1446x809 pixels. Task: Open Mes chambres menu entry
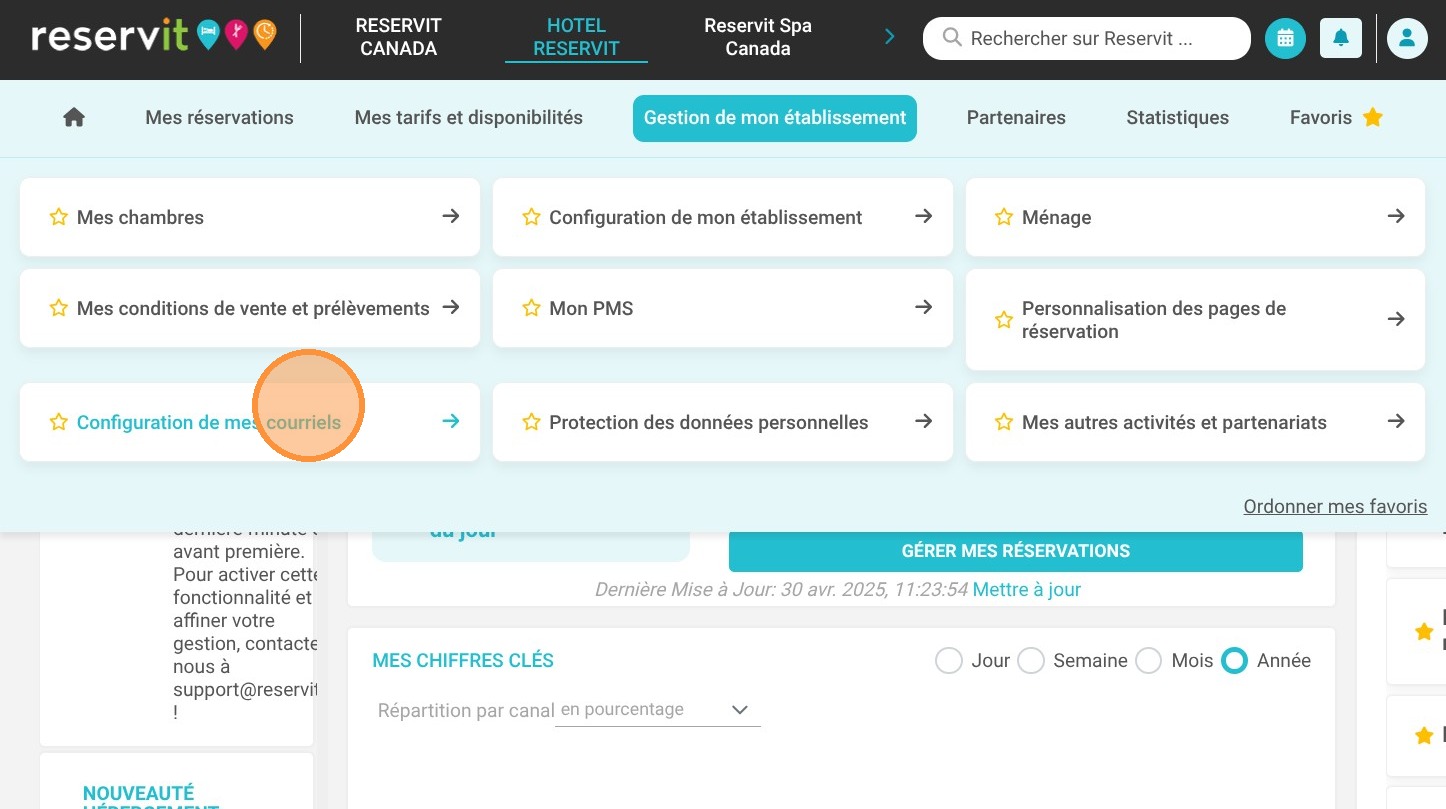pyautogui.click(x=250, y=217)
